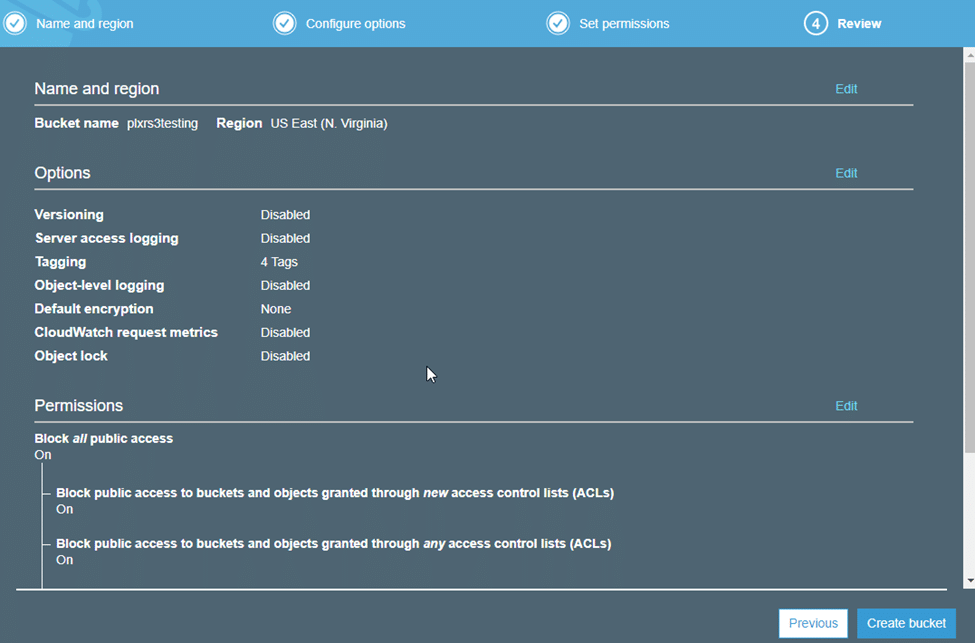Click the Server access logging label
This screenshot has height=643, width=975.
click(x=106, y=238)
